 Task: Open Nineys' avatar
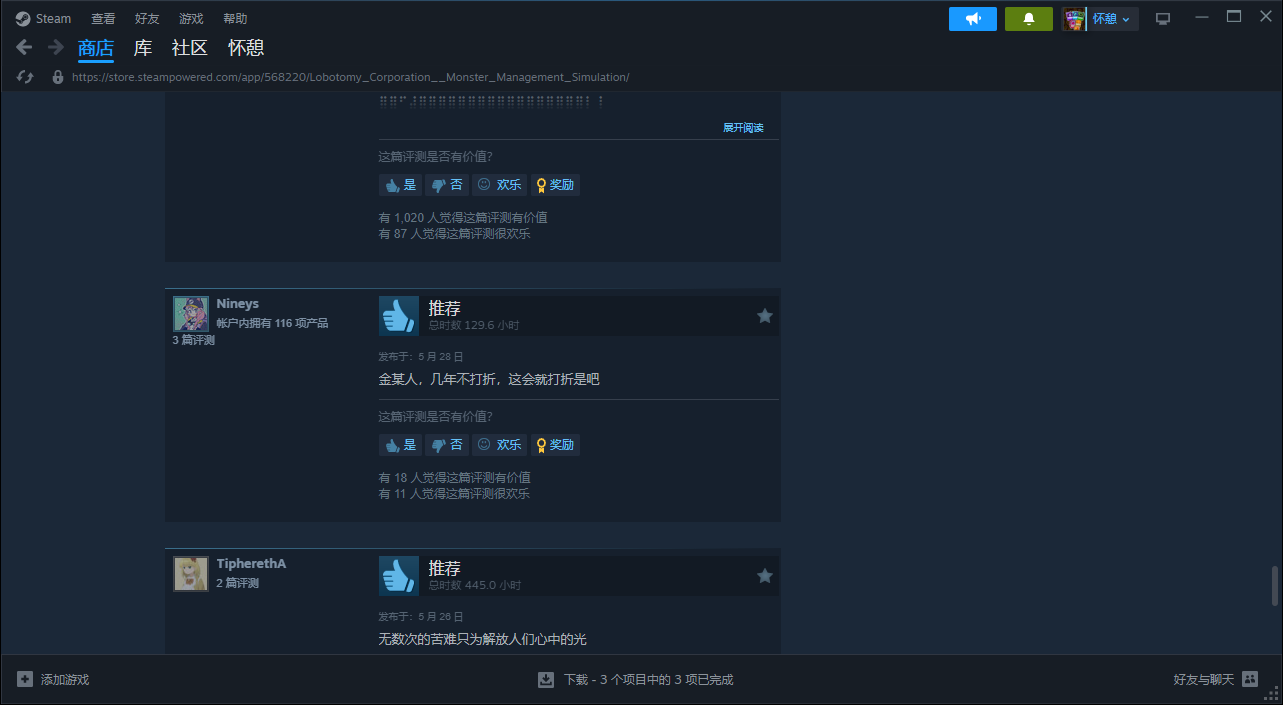point(191,314)
